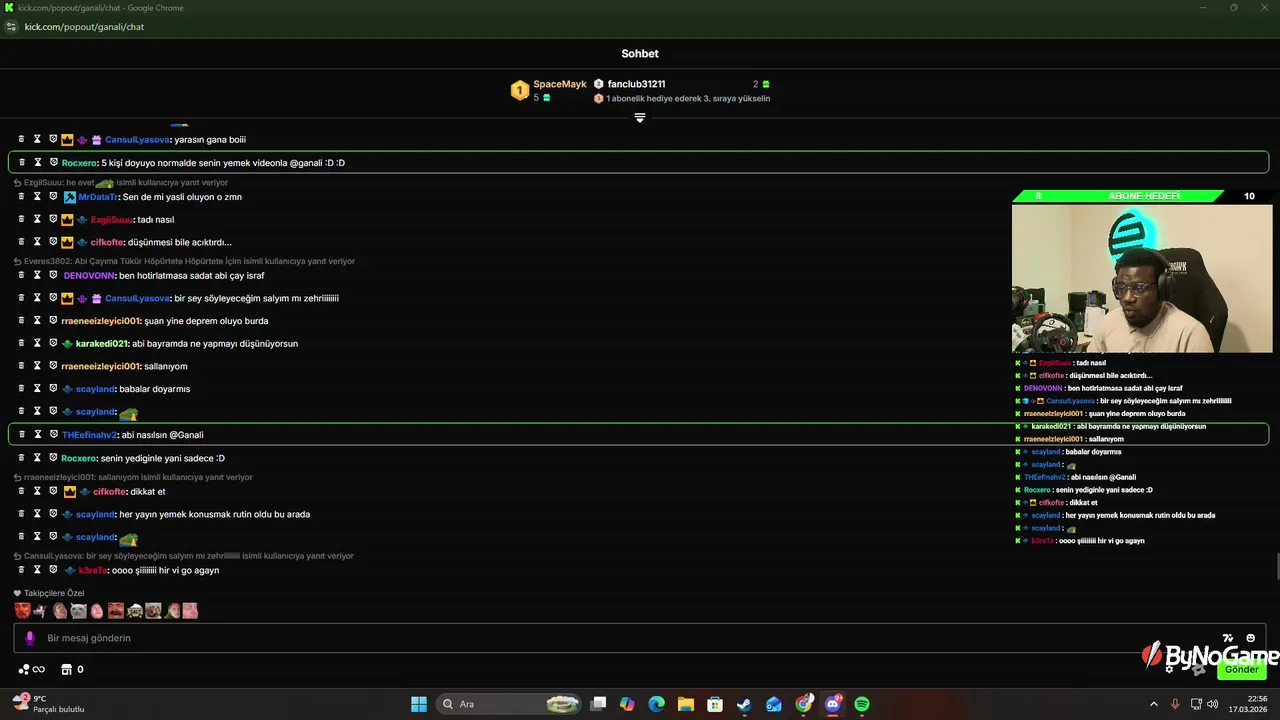Open the channel shop icon showing 0
Image resolution: width=1280 pixels, height=720 pixels.
(72, 669)
